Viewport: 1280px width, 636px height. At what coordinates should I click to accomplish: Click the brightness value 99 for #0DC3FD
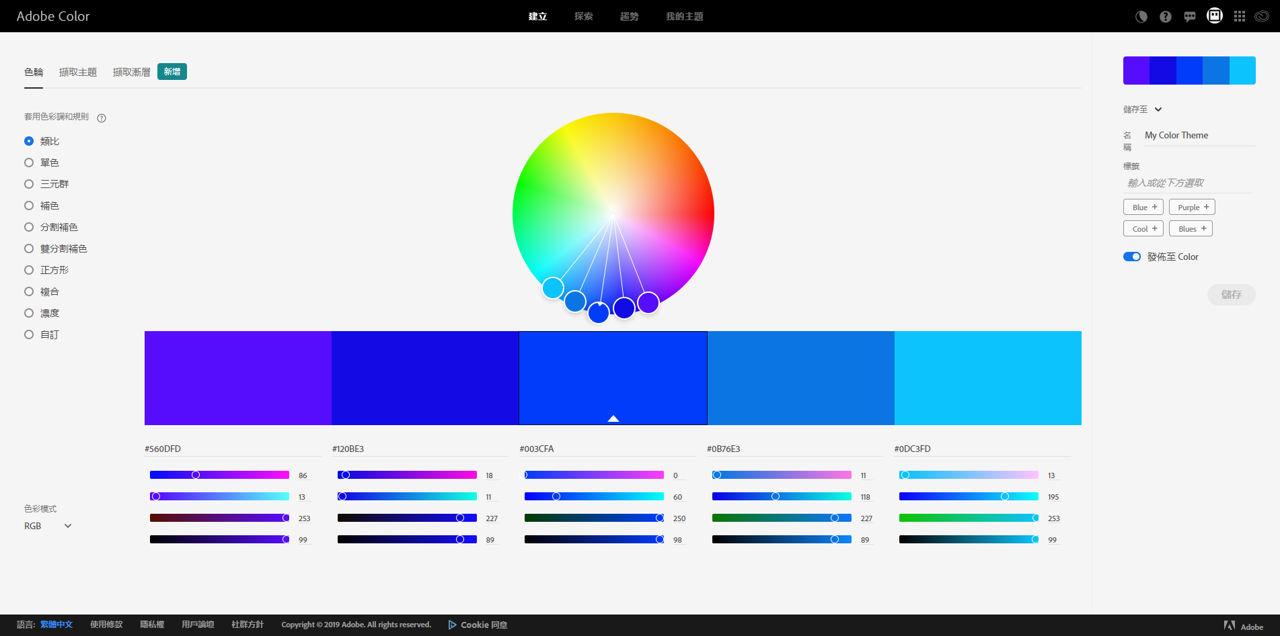pyautogui.click(x=1052, y=540)
